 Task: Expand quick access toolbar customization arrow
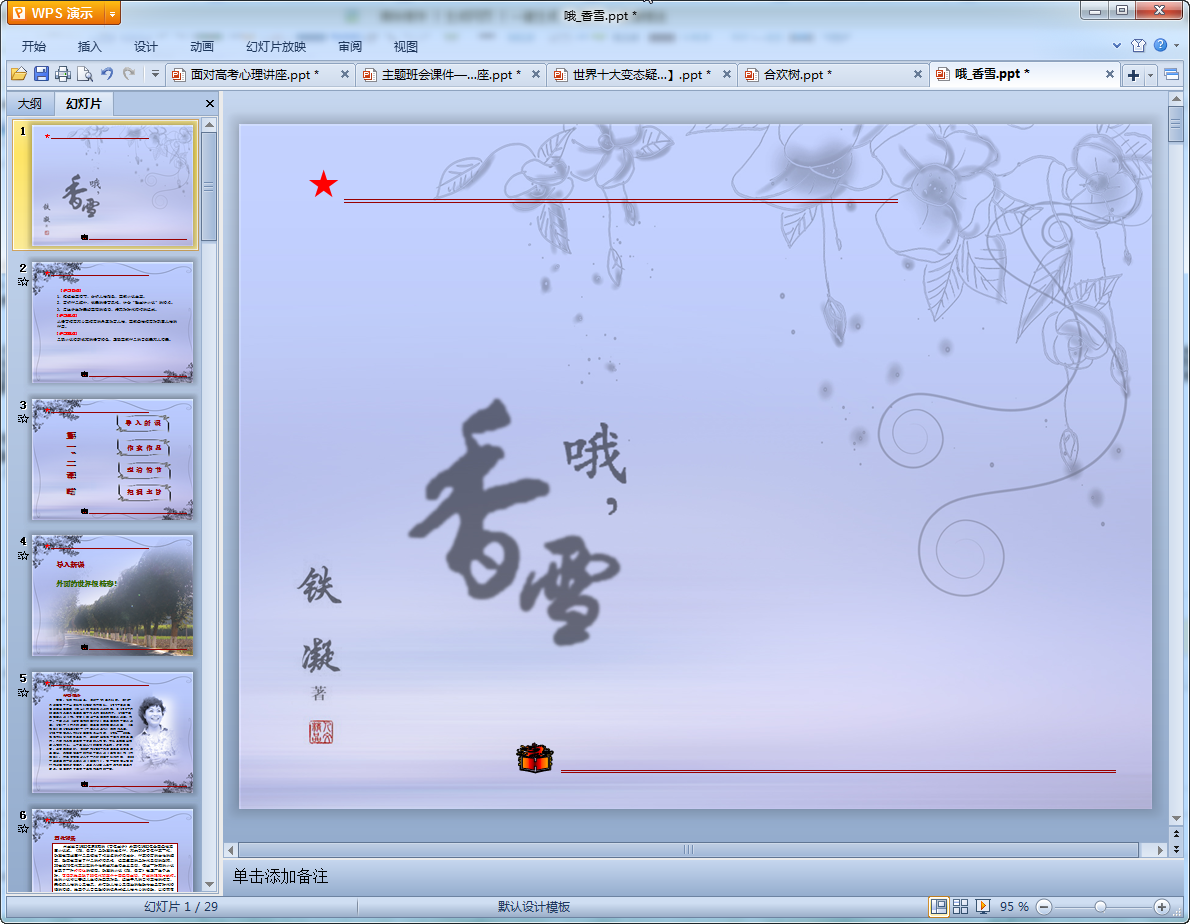point(155,74)
